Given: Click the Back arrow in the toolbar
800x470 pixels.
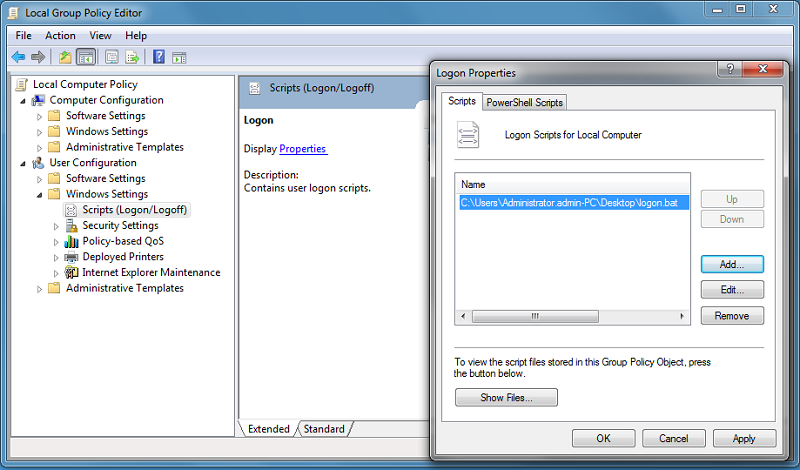Looking at the screenshot, I should (18, 57).
